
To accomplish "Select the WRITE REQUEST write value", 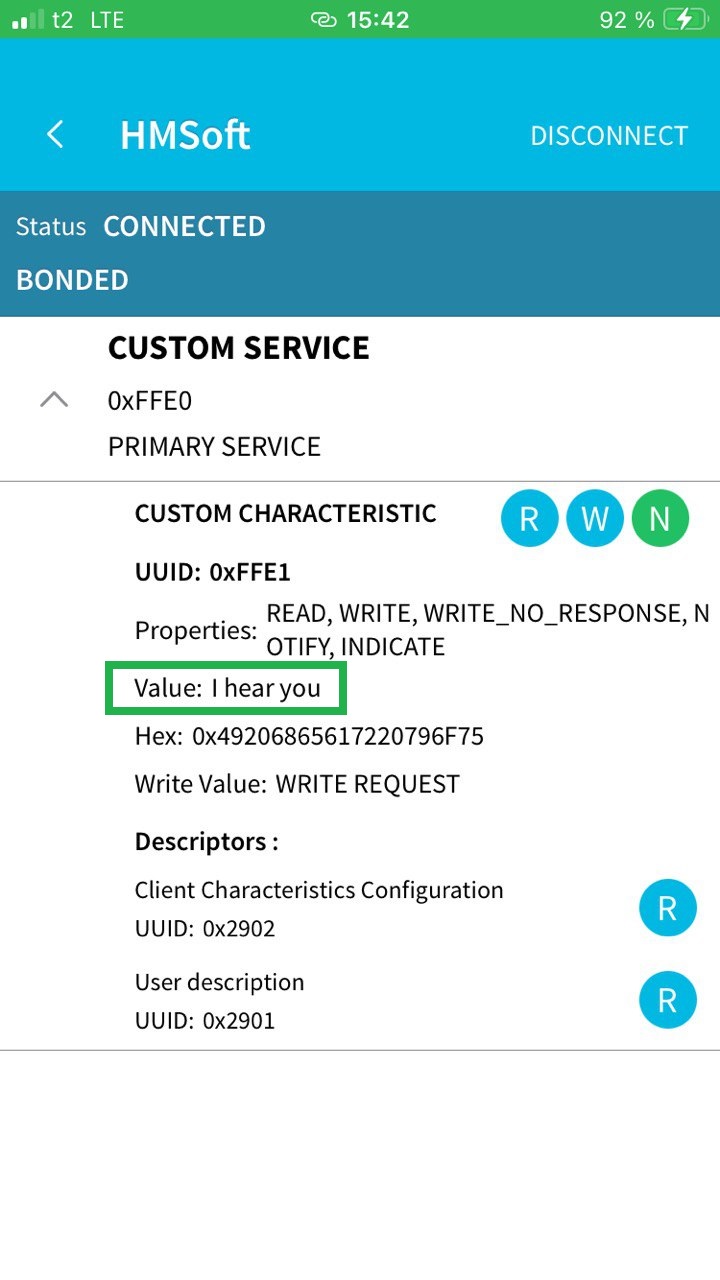I will click(x=367, y=784).
